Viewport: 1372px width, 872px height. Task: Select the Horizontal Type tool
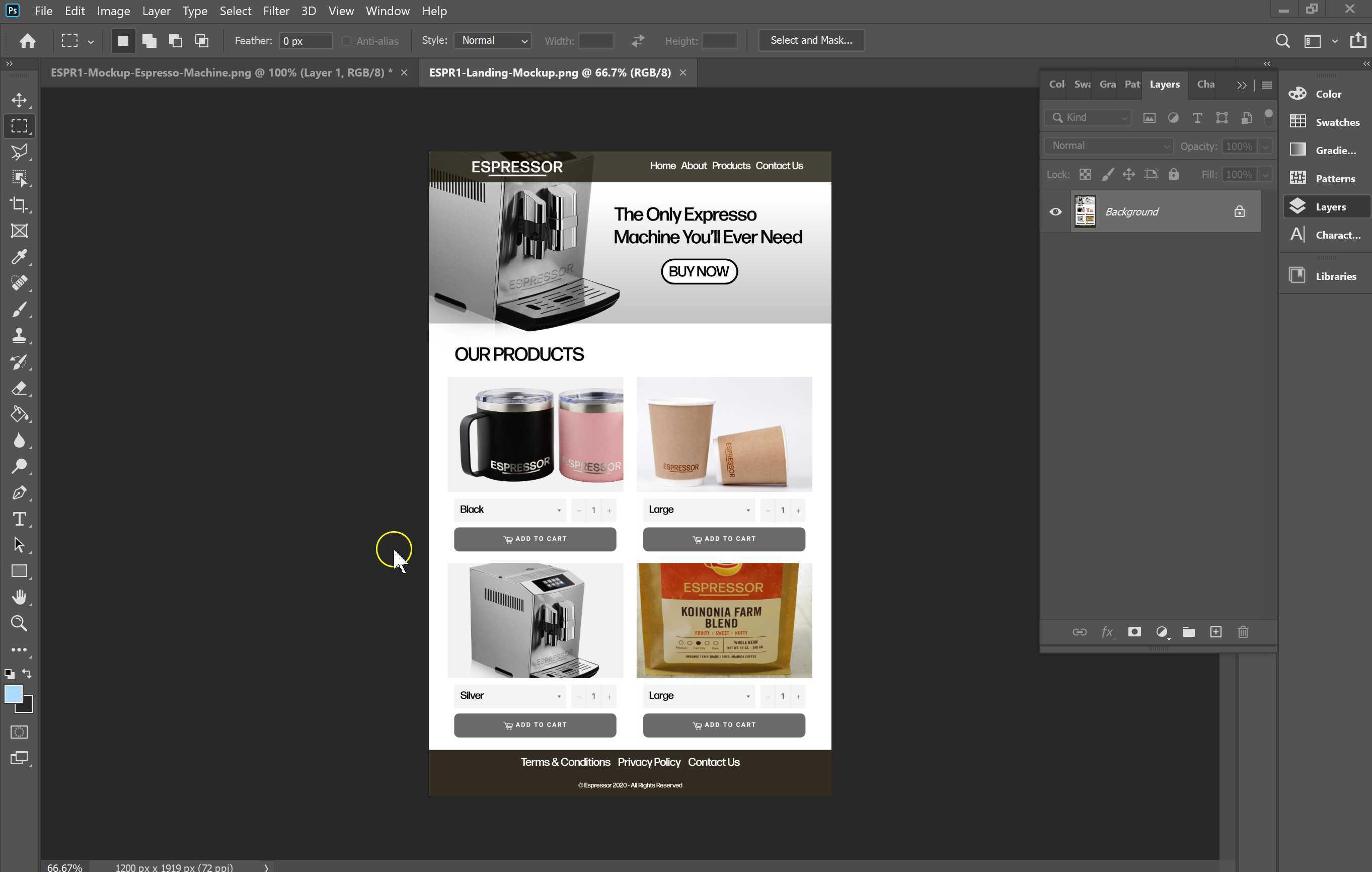click(19, 519)
